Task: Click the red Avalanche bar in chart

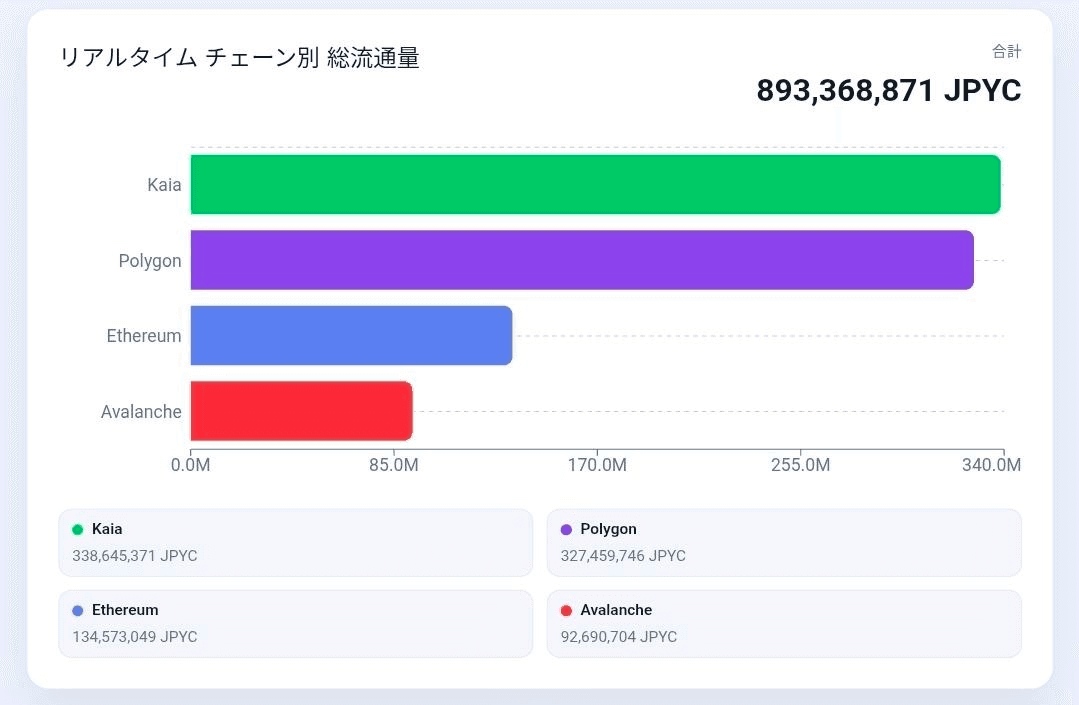Action: (x=301, y=411)
